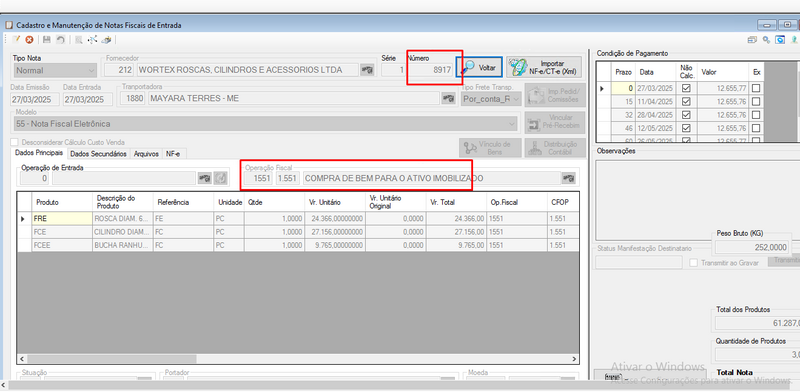800x392 pixels.
Task: Click left arrow of products grid scrollbar
Action: coord(22,359)
